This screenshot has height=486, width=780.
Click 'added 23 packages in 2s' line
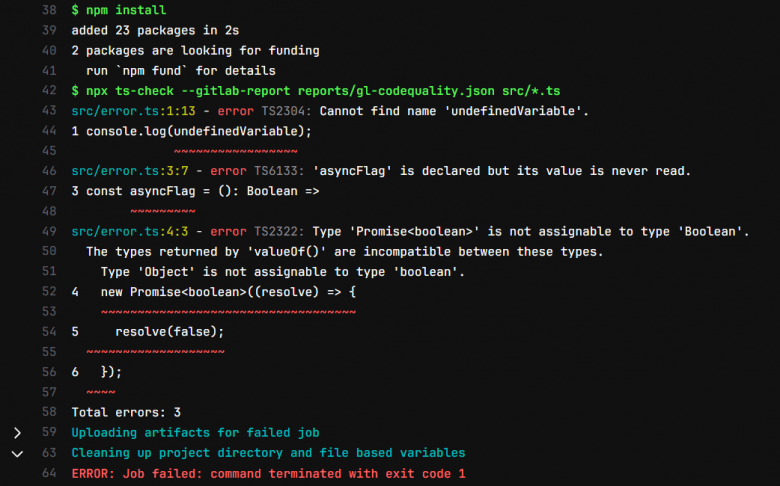click(155, 30)
